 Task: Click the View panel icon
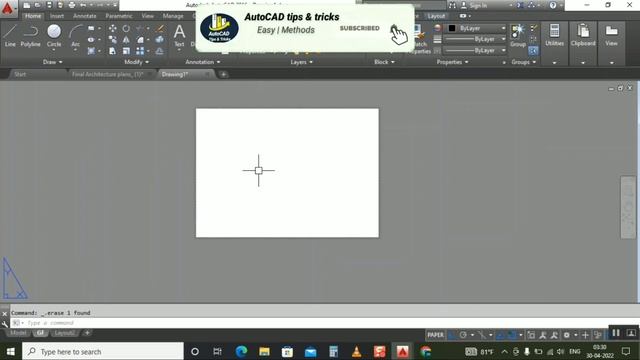(x=611, y=36)
